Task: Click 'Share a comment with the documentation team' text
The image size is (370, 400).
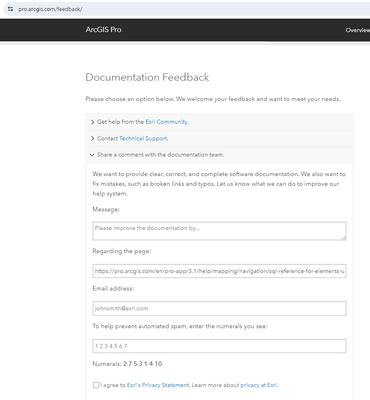Action: [x=160, y=155]
